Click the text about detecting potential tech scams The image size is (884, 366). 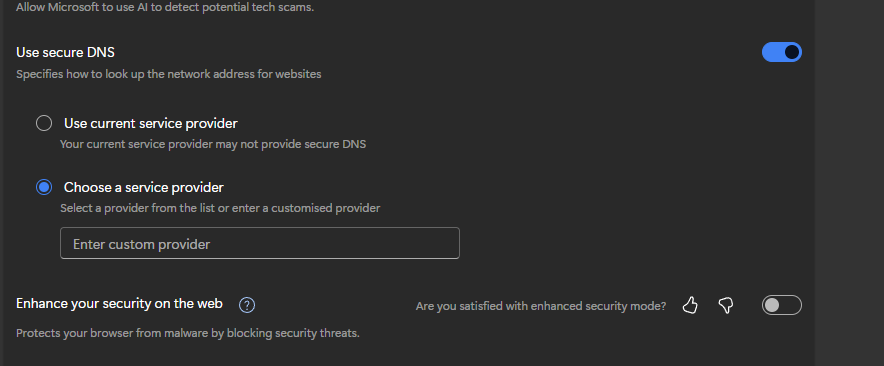(165, 8)
